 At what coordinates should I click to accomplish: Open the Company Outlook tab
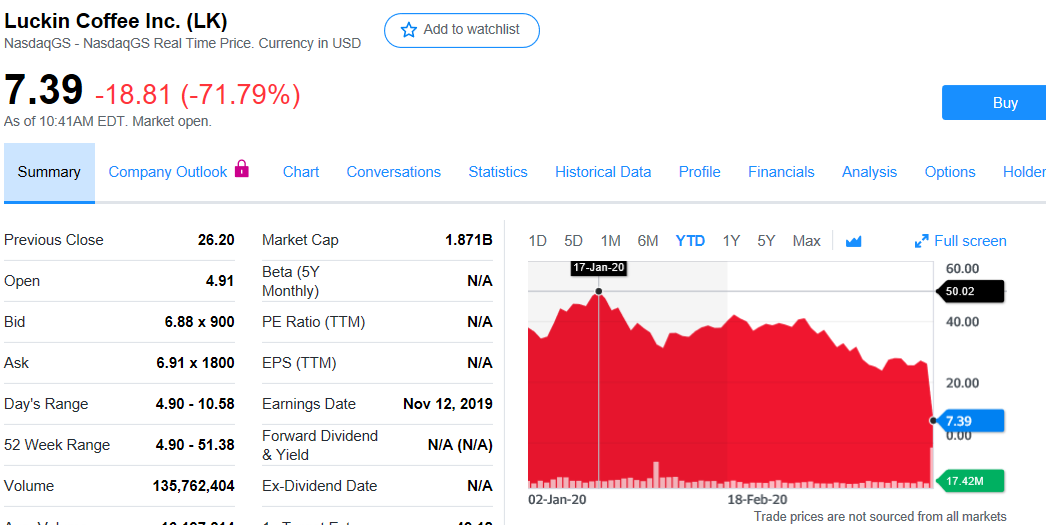point(168,173)
